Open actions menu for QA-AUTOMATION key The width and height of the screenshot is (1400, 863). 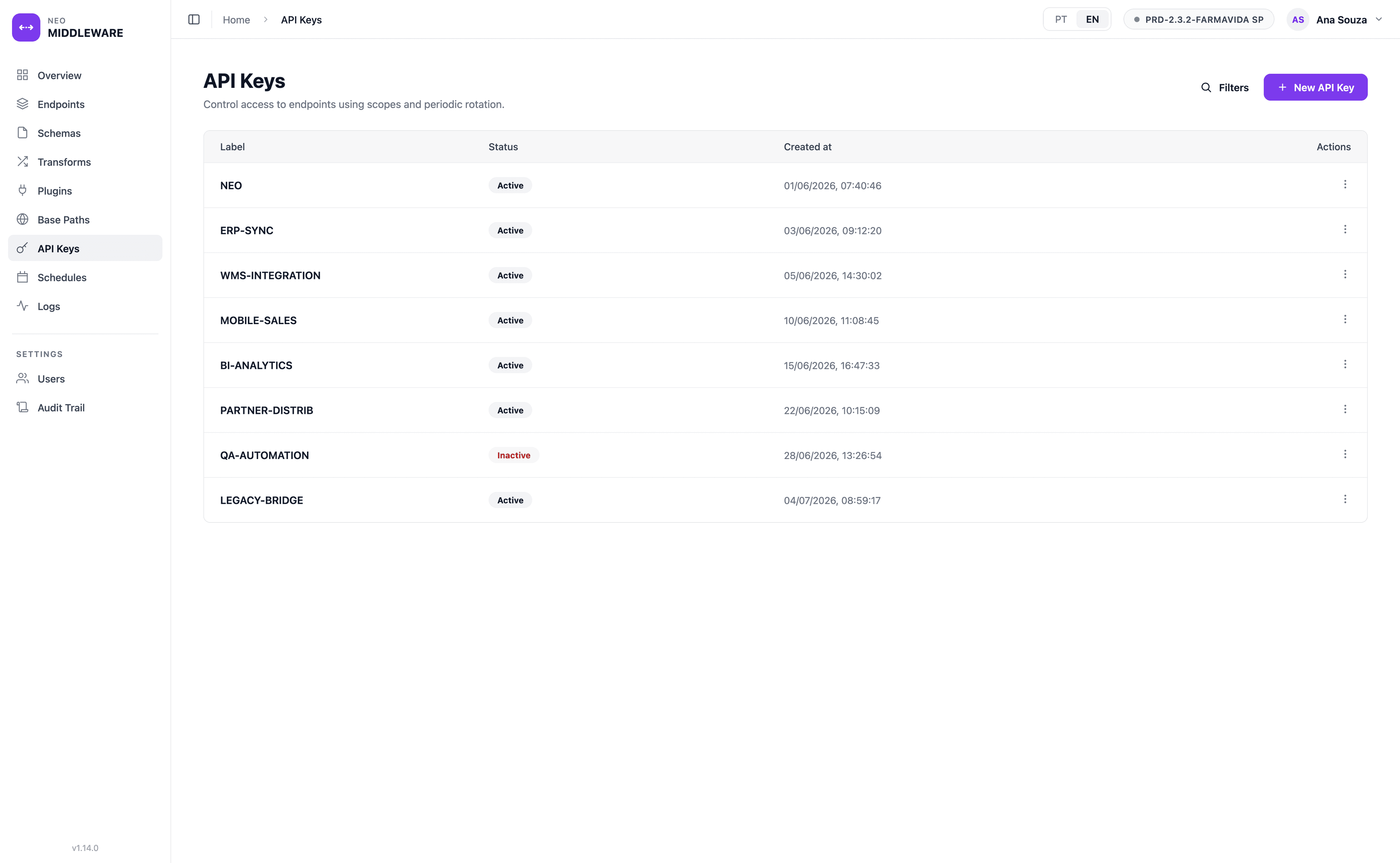1345,454
